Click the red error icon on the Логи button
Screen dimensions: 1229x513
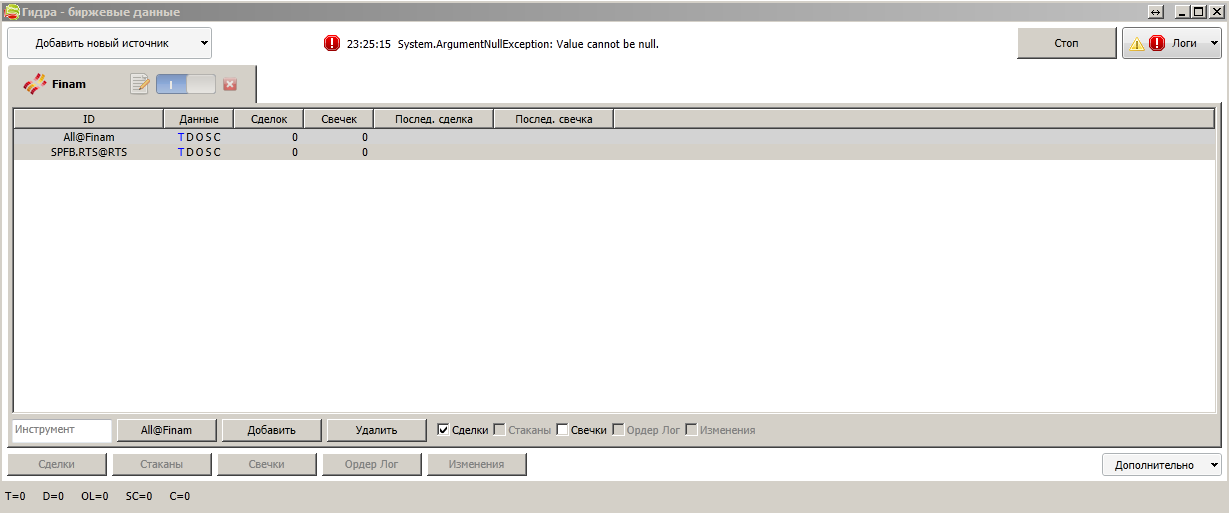pyautogui.click(x=1157, y=44)
